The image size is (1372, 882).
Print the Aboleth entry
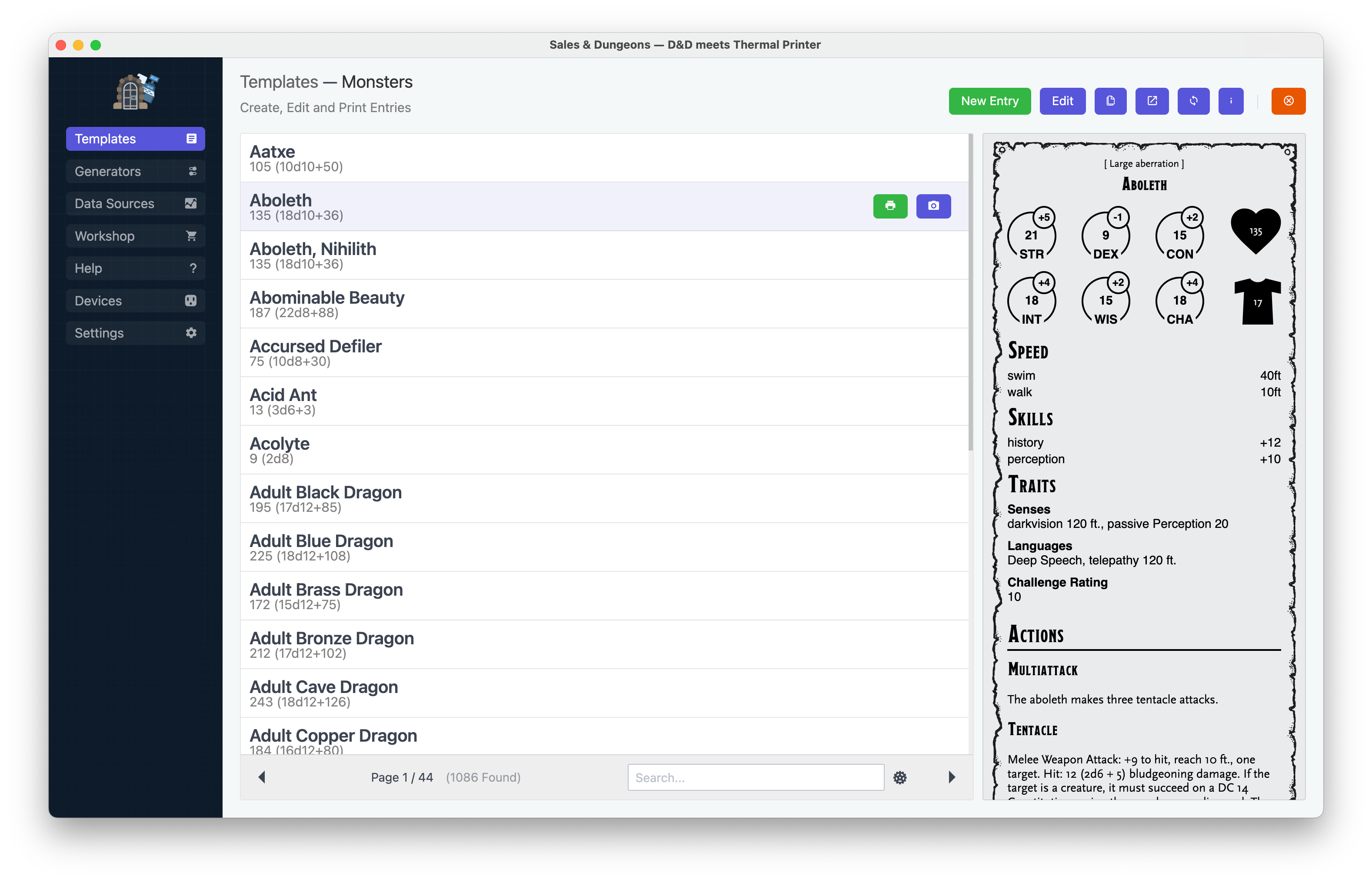tap(890, 206)
